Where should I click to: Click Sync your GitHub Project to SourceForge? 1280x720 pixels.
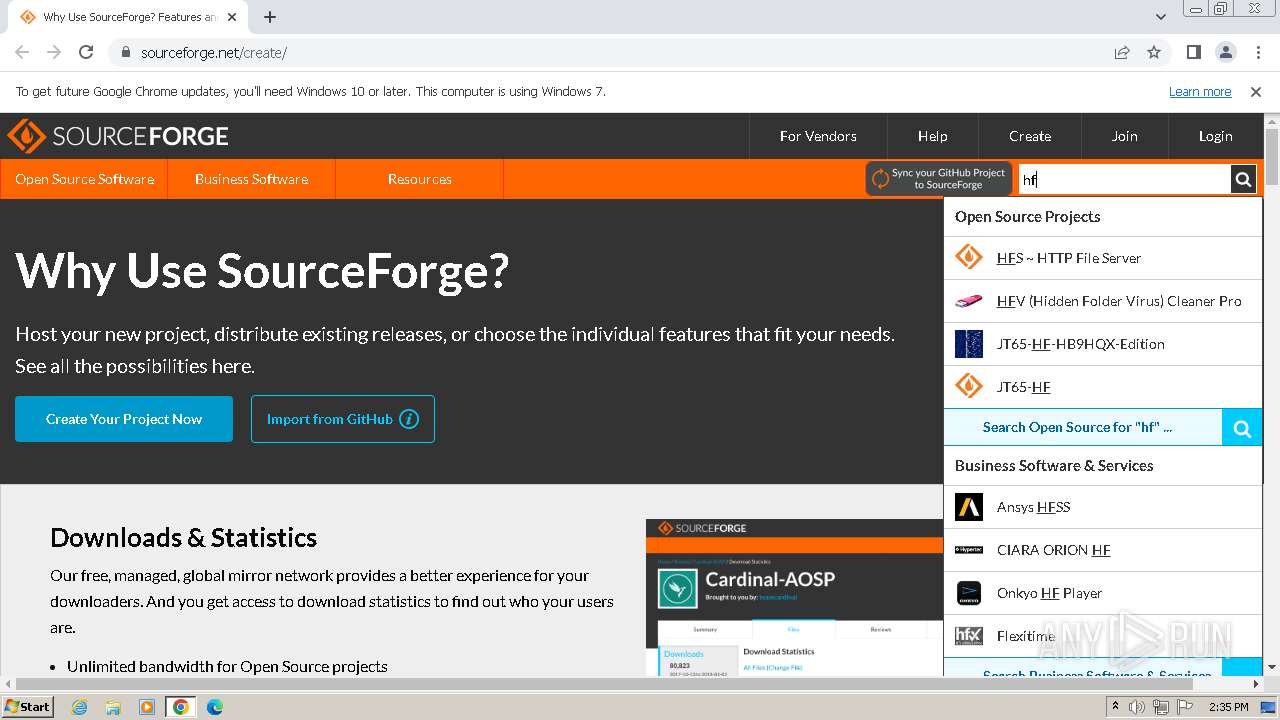pyautogui.click(x=939, y=179)
